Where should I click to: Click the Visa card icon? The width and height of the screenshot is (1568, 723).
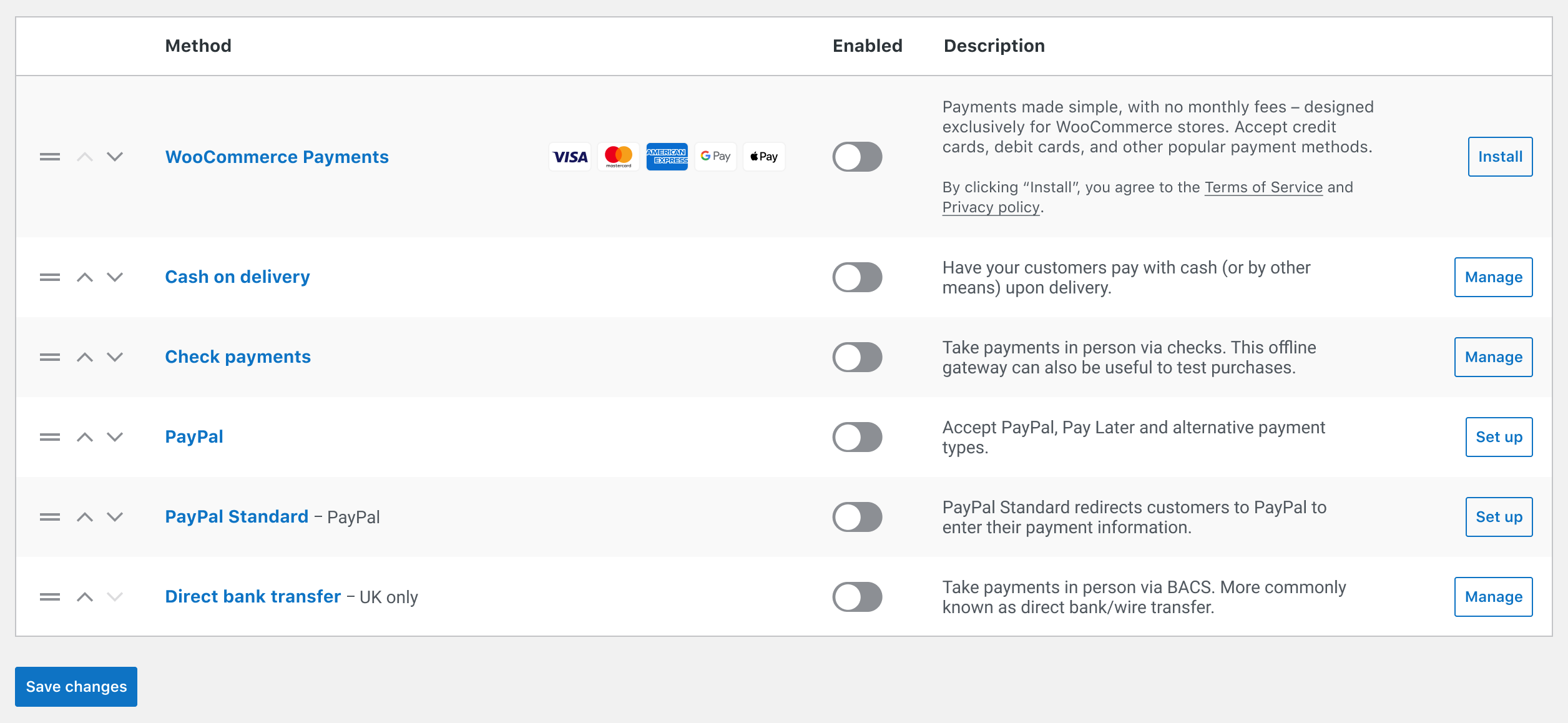click(x=569, y=157)
